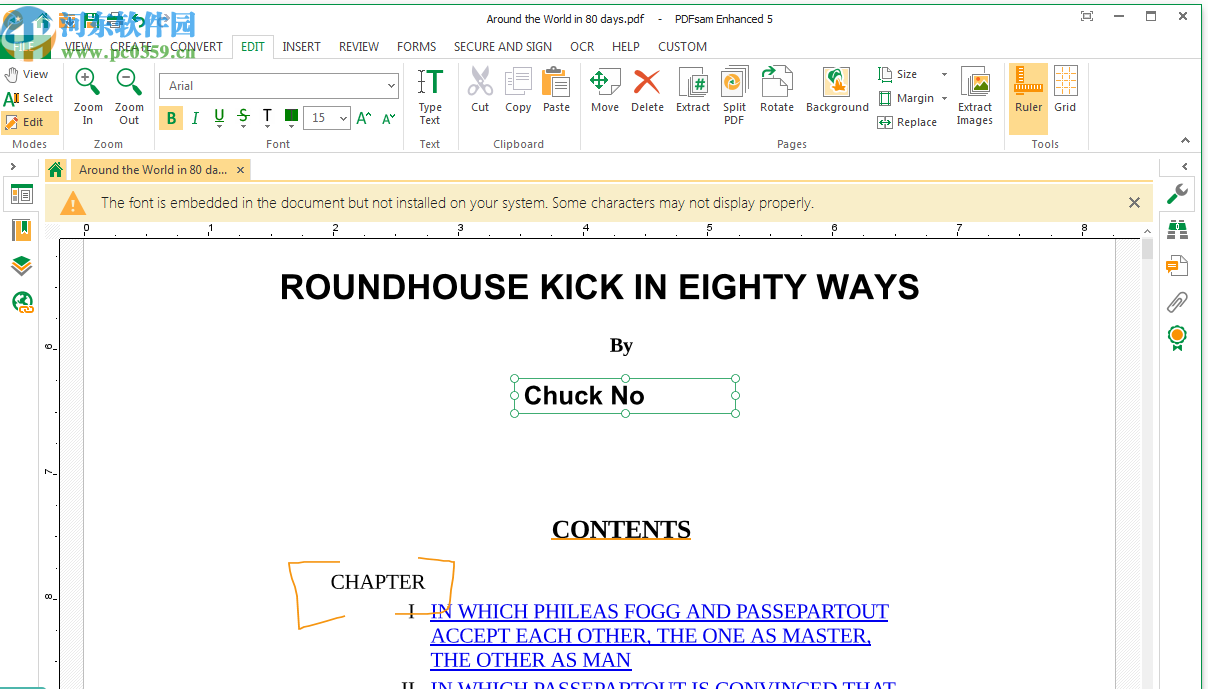This screenshot has height=689, width=1208.
Task: Choose the Move pages tool
Action: click(x=604, y=82)
